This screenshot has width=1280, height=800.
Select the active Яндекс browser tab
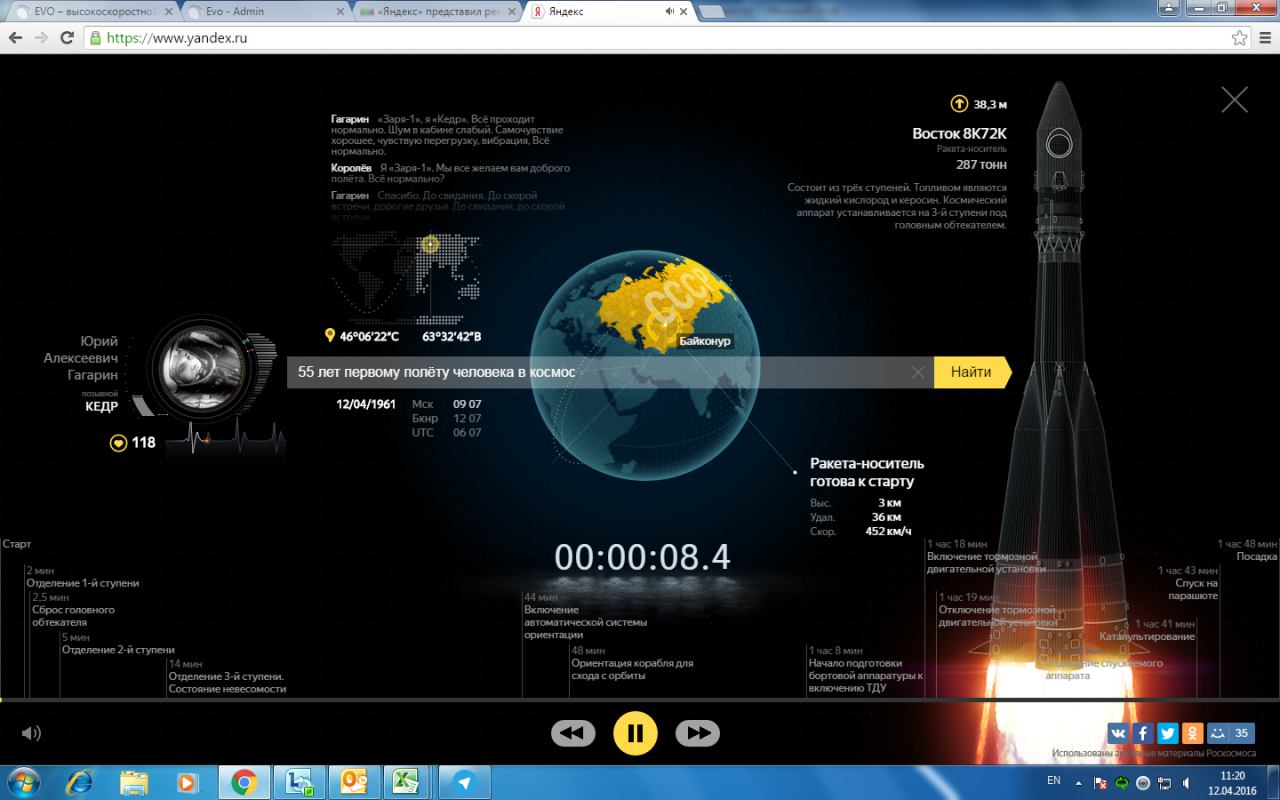coord(609,11)
